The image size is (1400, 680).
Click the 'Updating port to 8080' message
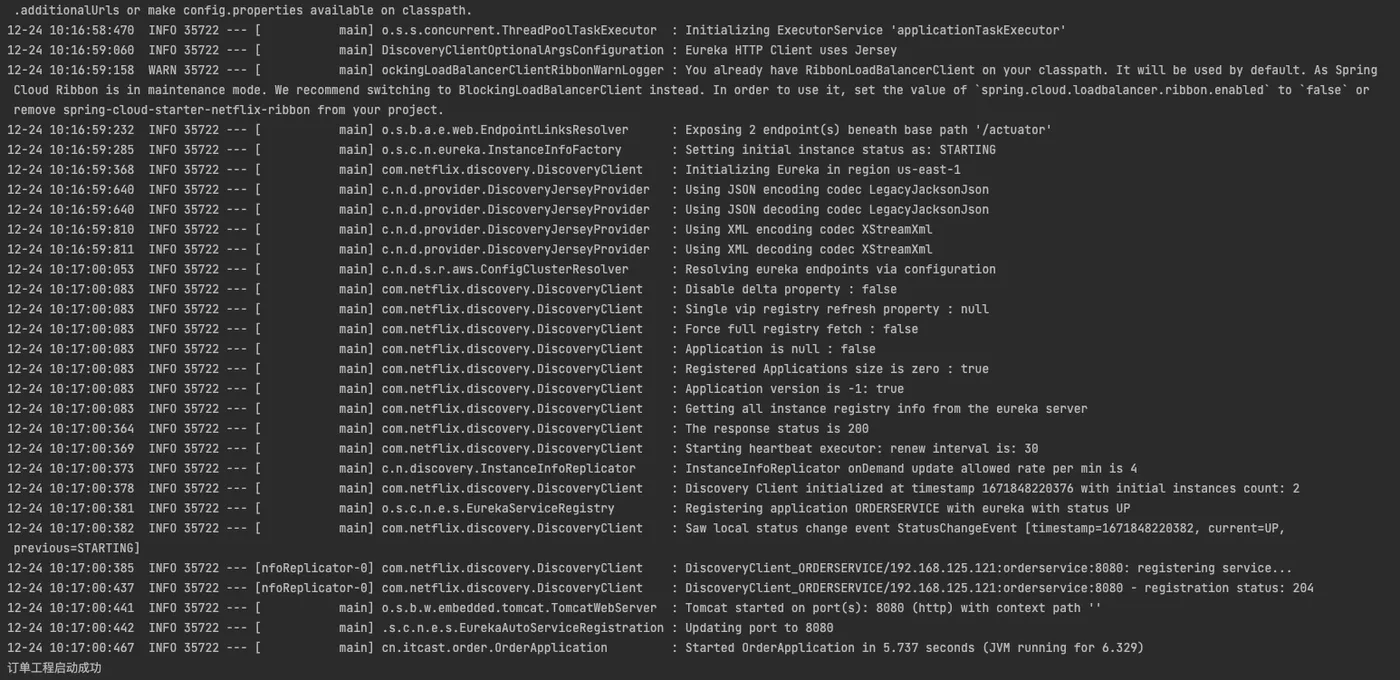coord(759,628)
